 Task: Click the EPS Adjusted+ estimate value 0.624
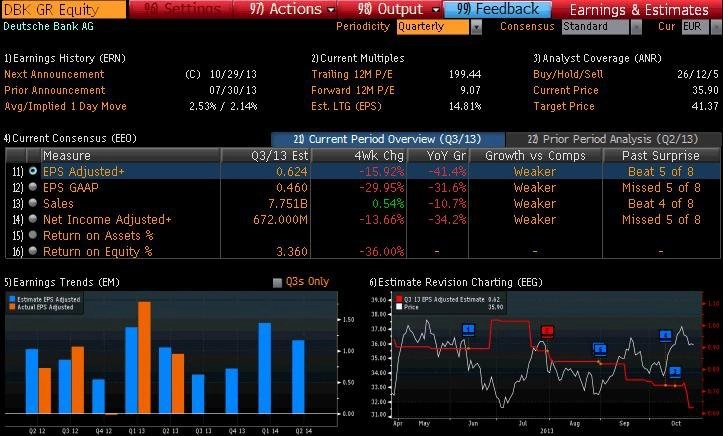[x=291, y=171]
